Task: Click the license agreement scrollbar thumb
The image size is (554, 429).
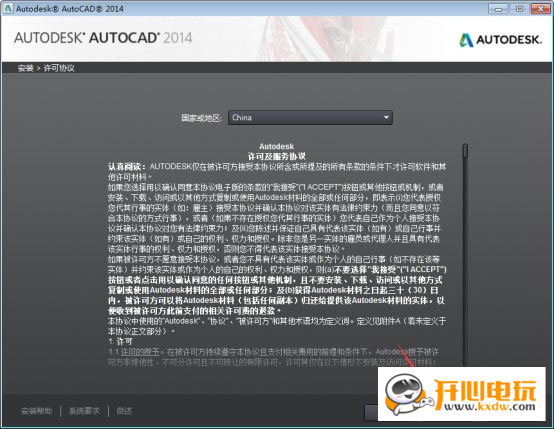Action: click(465, 151)
